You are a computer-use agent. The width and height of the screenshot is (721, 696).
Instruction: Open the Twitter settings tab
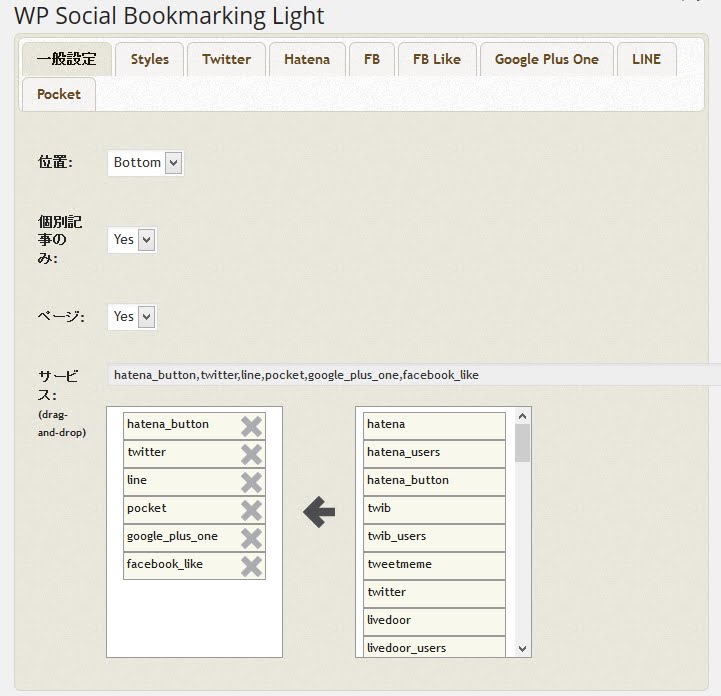(x=226, y=59)
